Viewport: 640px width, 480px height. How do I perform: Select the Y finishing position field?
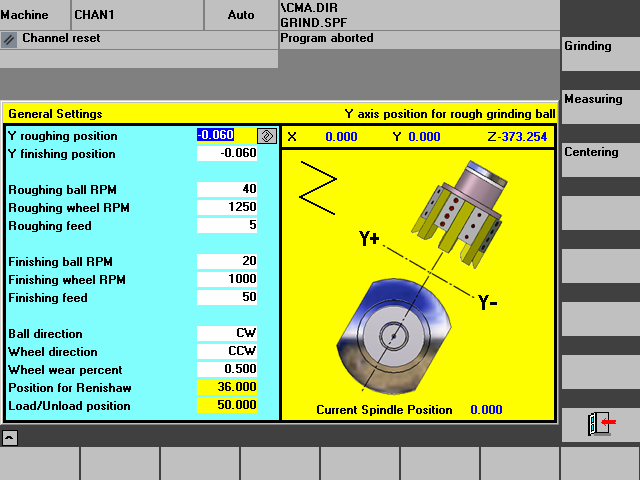(227, 153)
